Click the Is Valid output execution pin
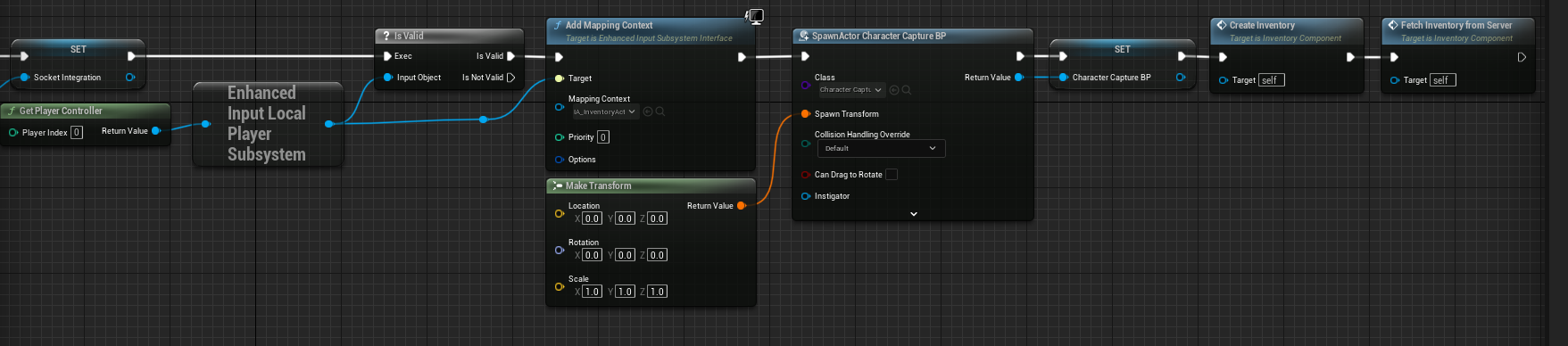Image resolution: width=1568 pixels, height=346 pixels. click(510, 56)
